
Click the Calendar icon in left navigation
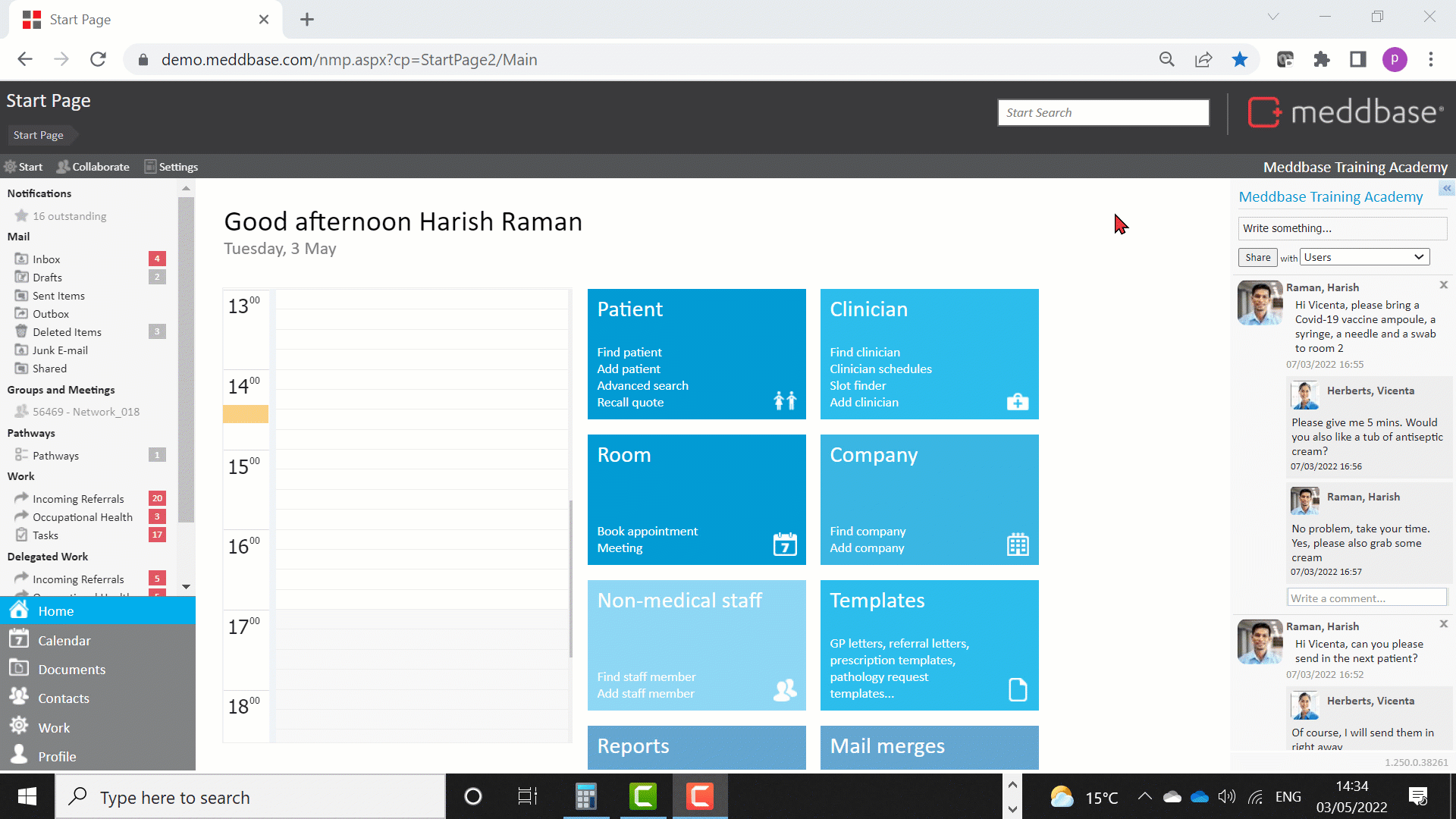pyautogui.click(x=19, y=639)
